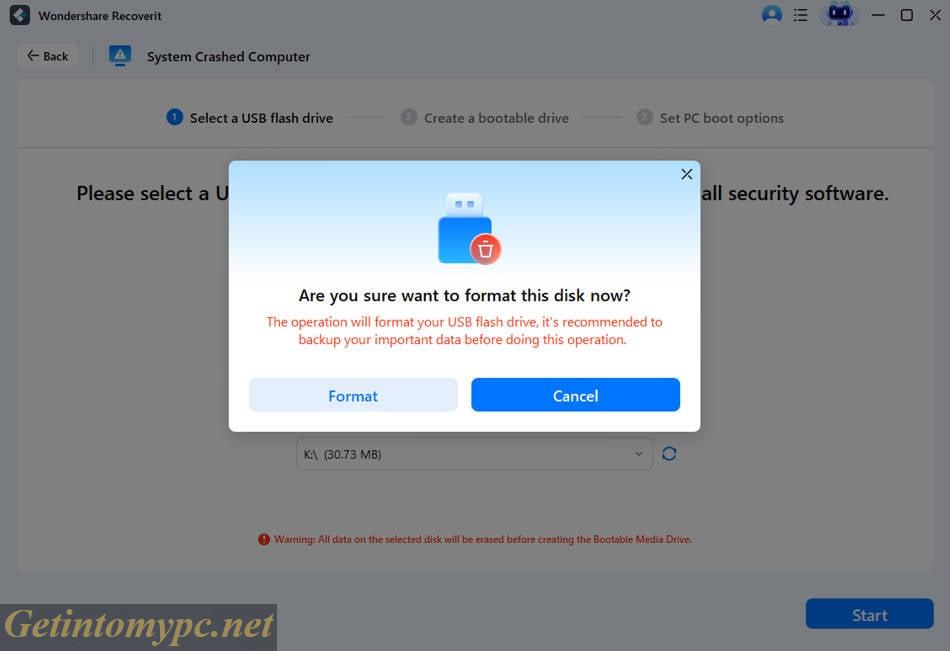Open the AI assistant robot icon
The height and width of the screenshot is (651, 950).
coord(839,15)
